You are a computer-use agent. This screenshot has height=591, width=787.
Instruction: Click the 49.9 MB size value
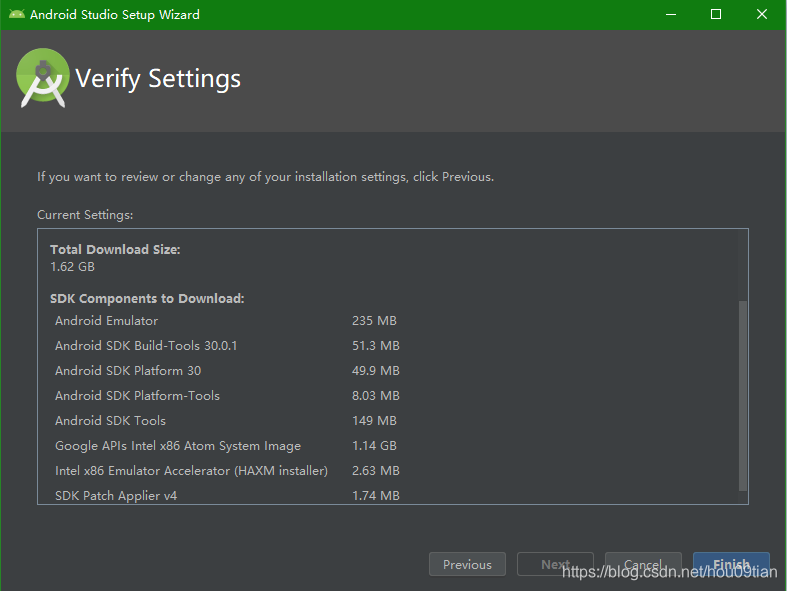click(376, 371)
